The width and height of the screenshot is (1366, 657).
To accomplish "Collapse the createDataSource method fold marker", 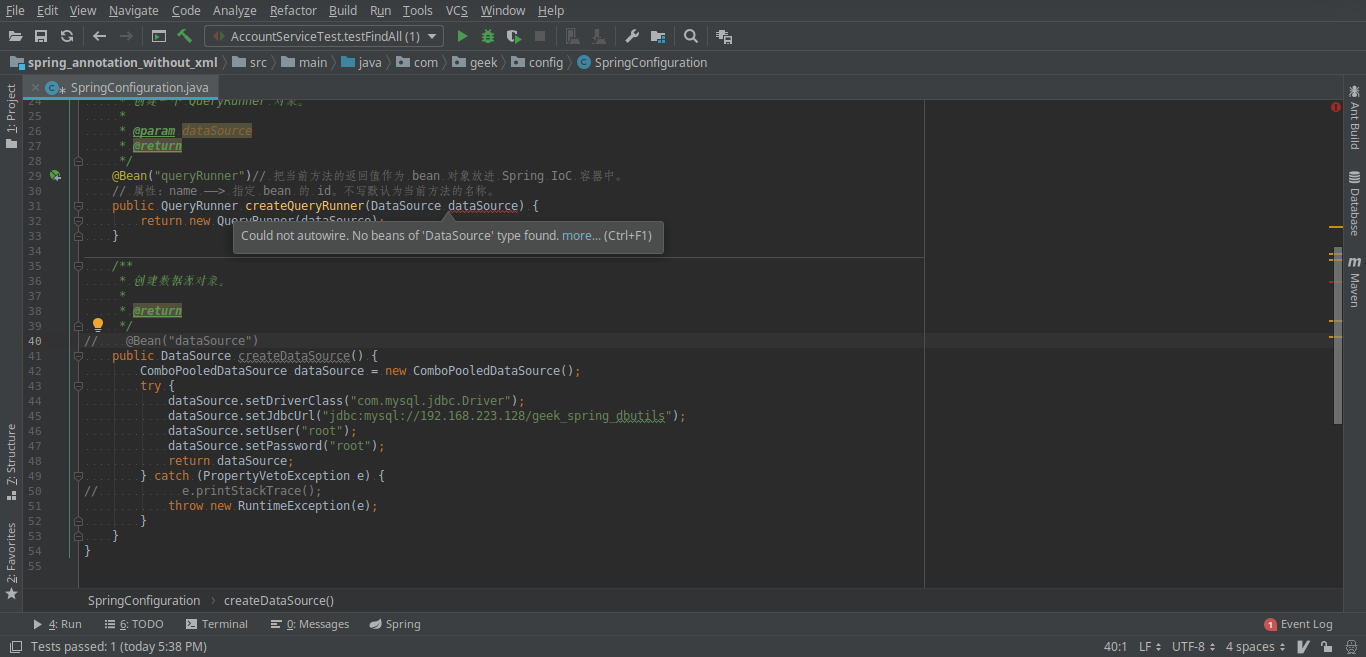I will (78, 356).
